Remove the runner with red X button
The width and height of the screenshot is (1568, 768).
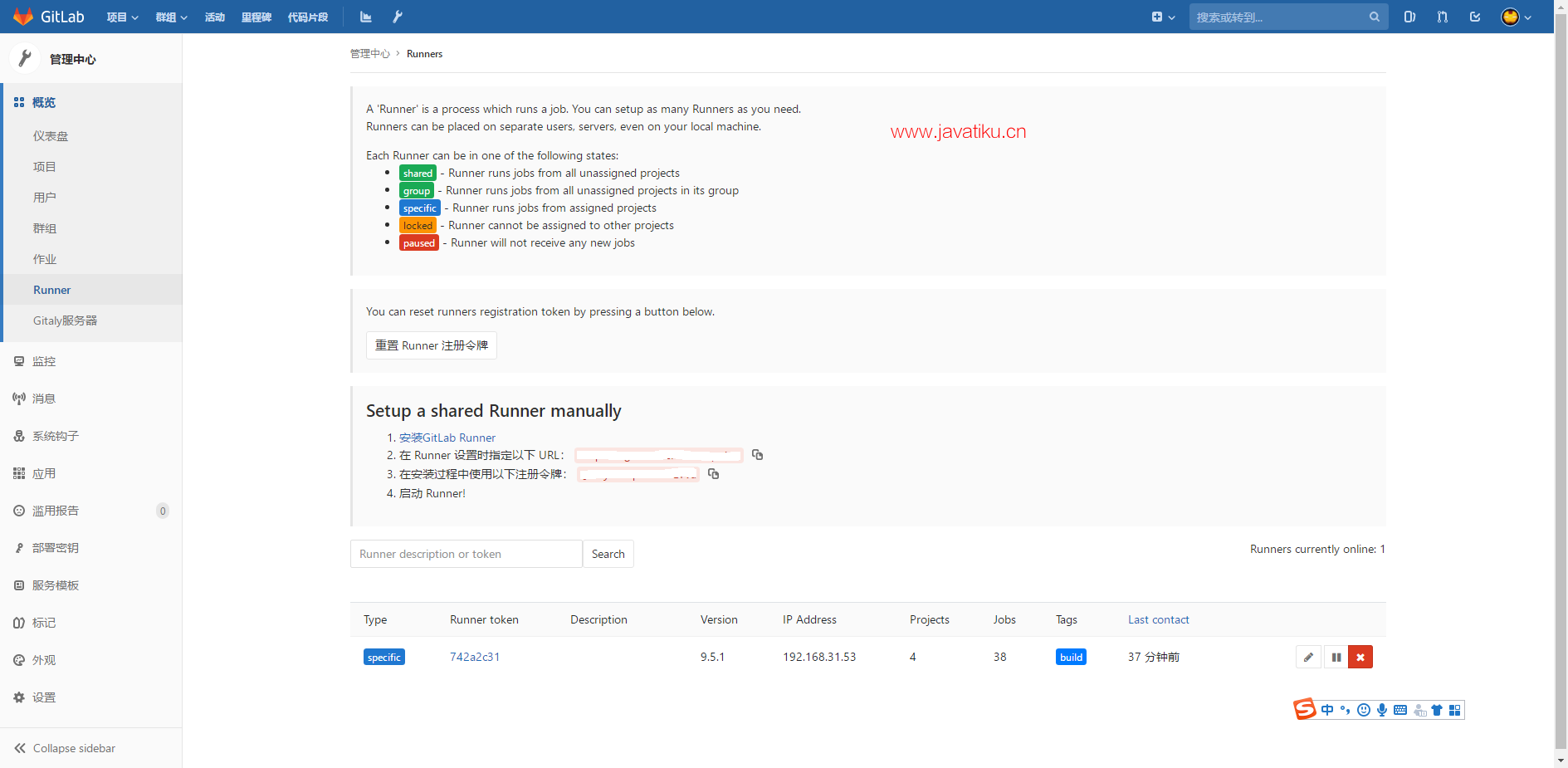point(1360,657)
